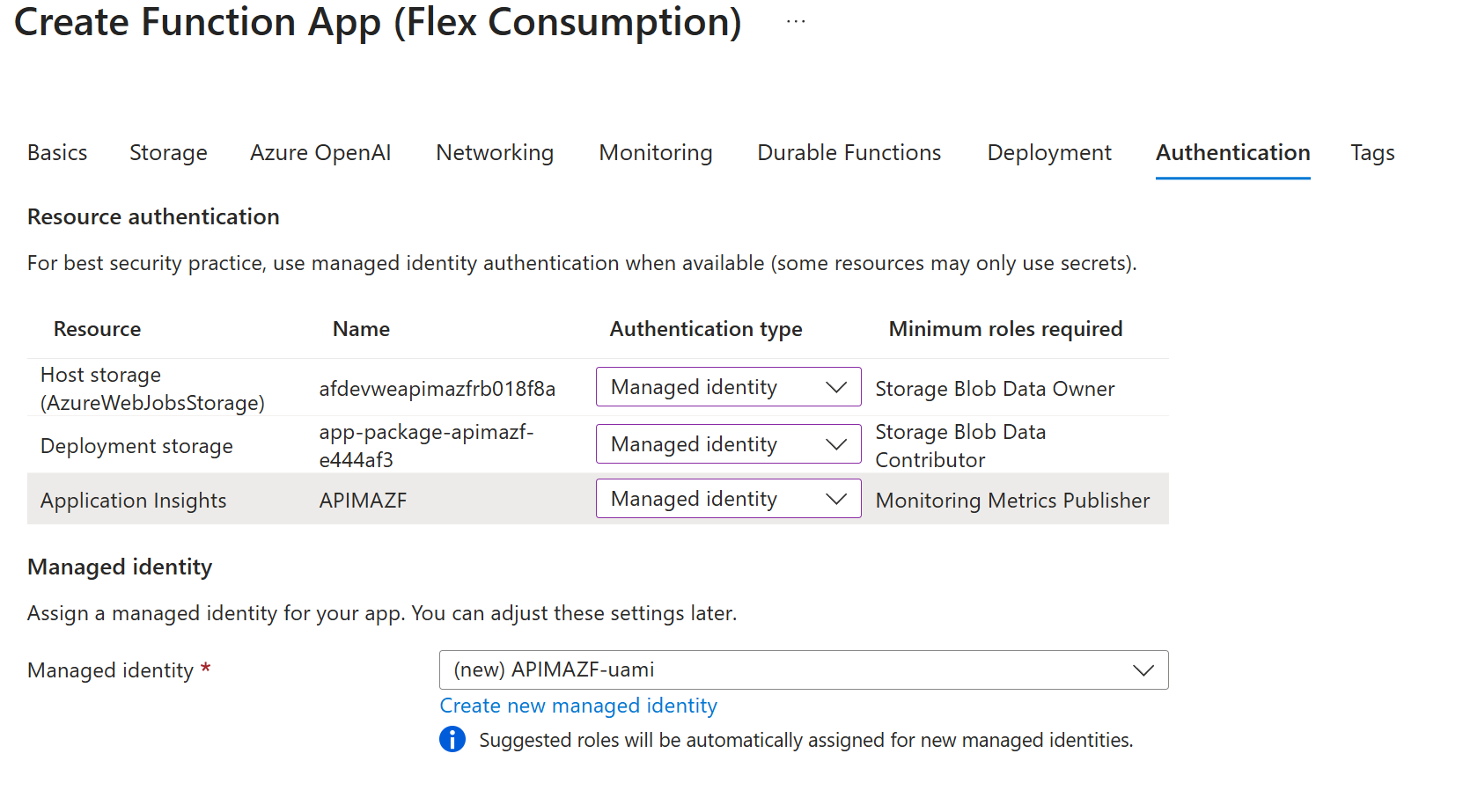Click the blue info icon about suggested roles

(x=452, y=740)
